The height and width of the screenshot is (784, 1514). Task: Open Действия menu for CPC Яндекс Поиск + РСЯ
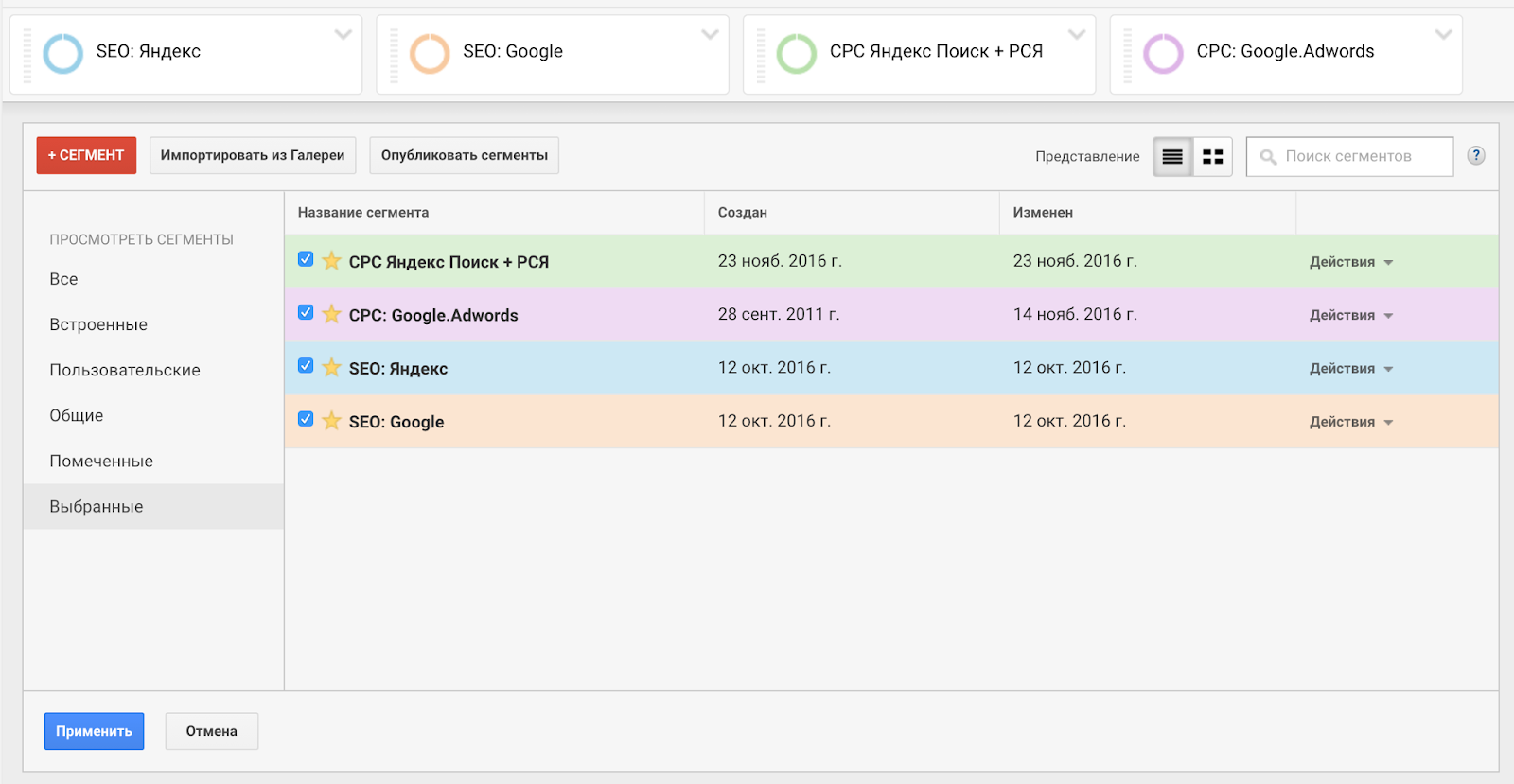click(x=1351, y=262)
